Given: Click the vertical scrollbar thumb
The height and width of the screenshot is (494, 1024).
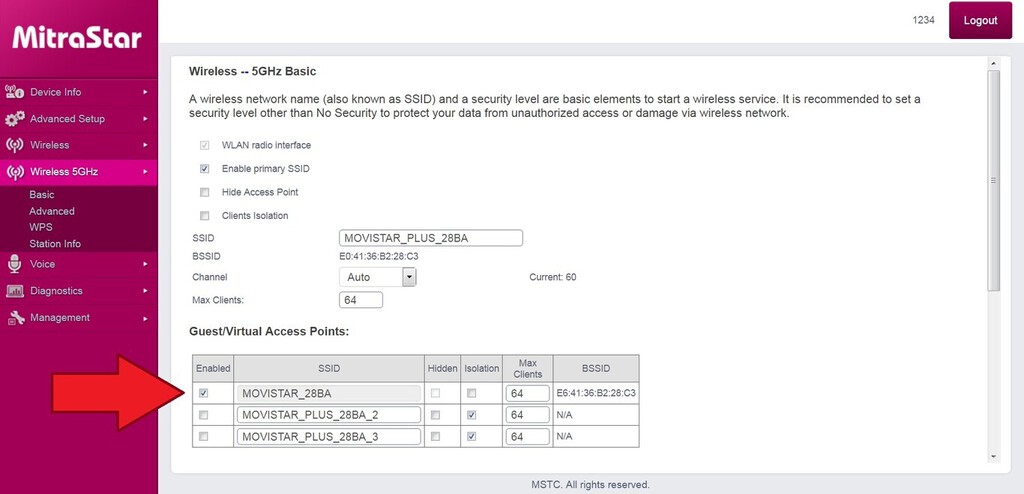Looking at the screenshot, I should (994, 180).
